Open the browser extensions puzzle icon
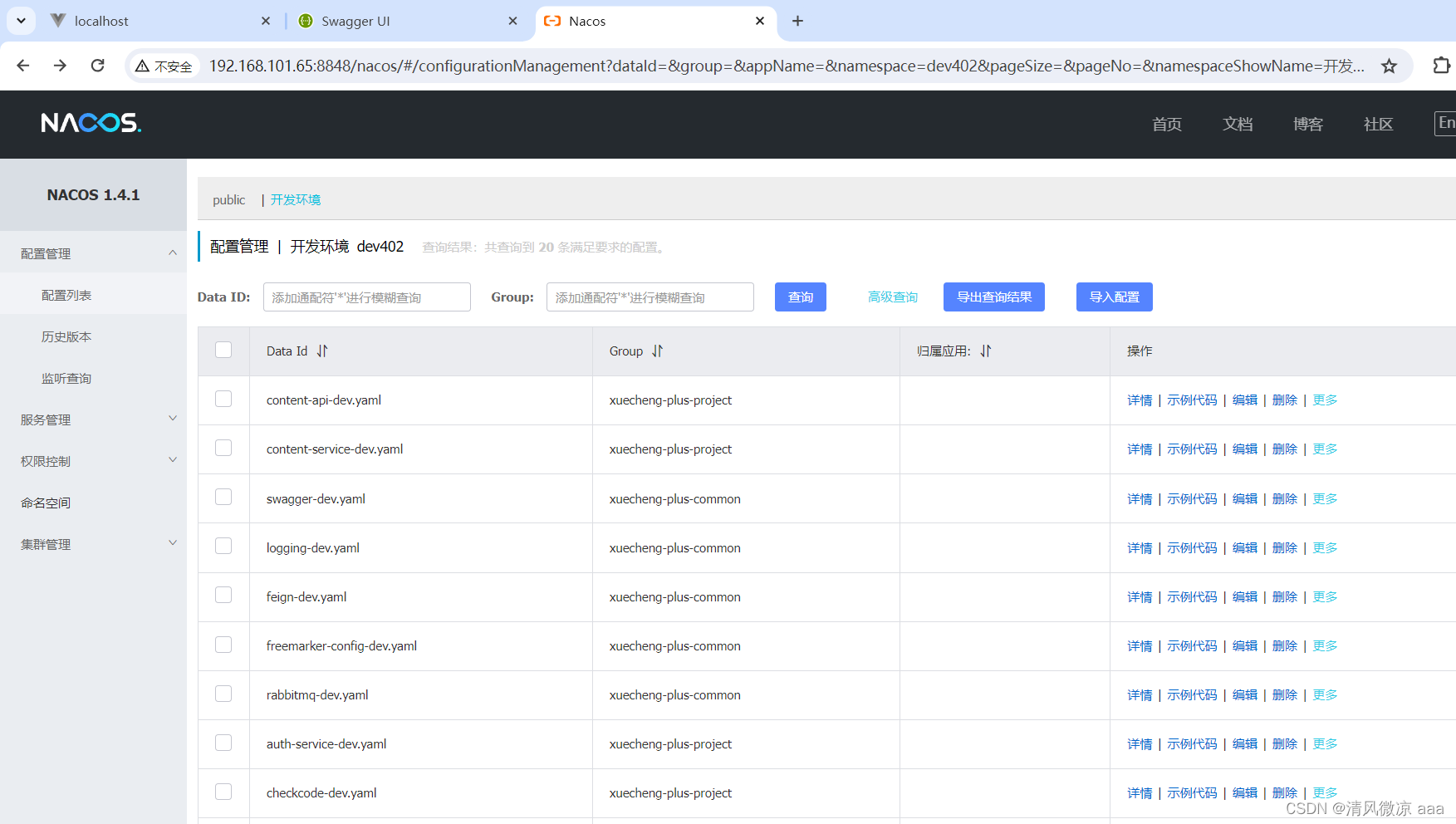Screen dimensions: 1456x824 point(1441,66)
